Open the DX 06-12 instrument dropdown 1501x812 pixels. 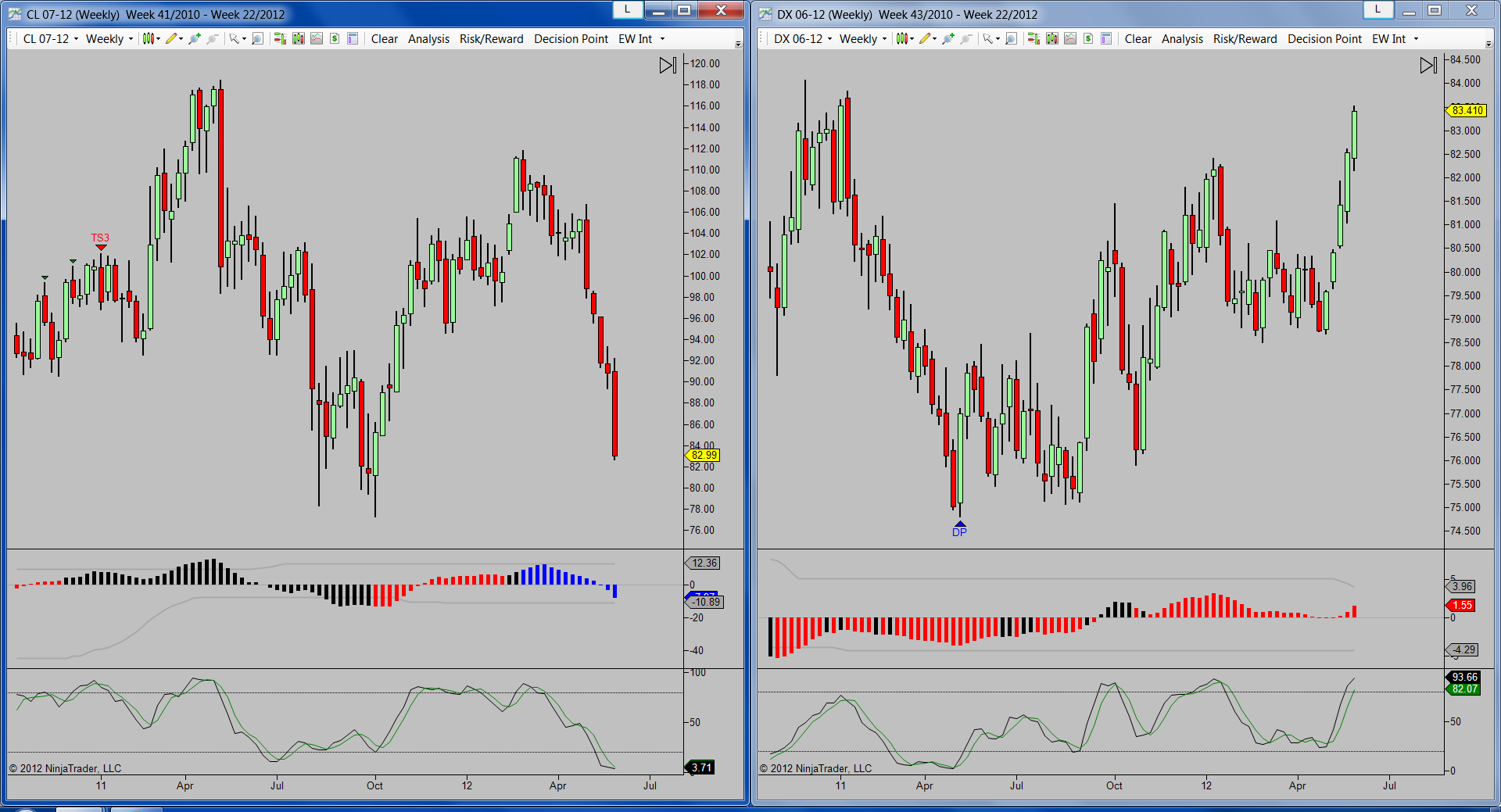click(803, 39)
